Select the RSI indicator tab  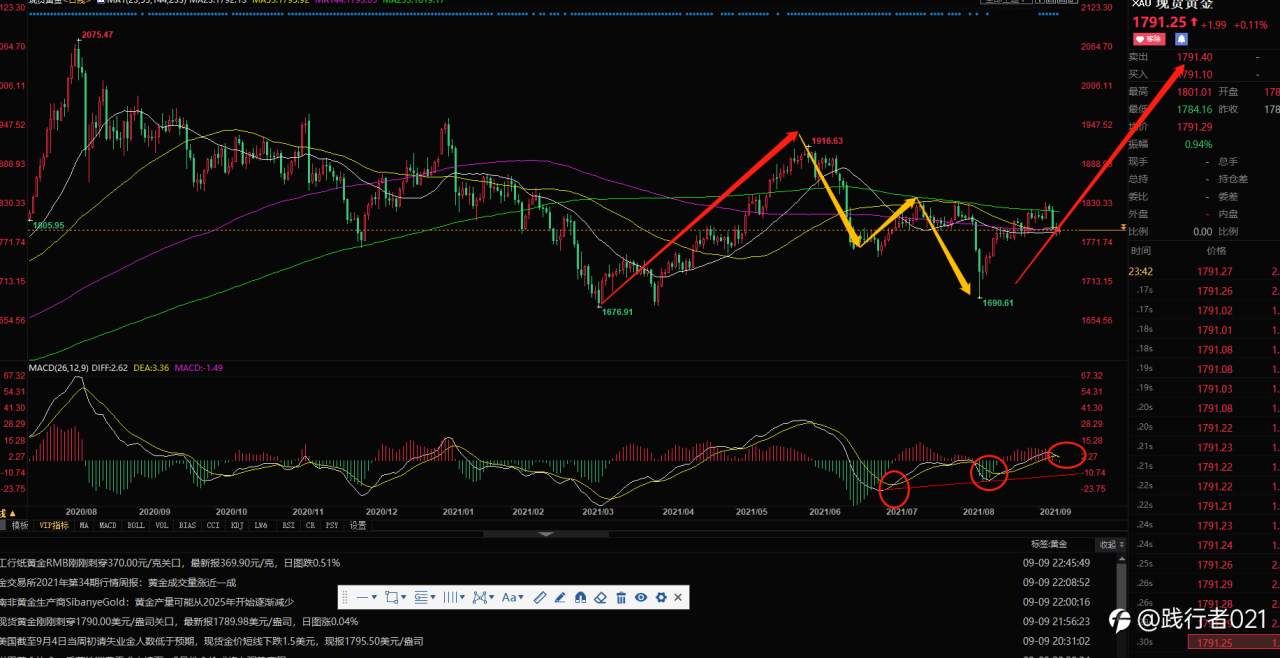point(288,524)
